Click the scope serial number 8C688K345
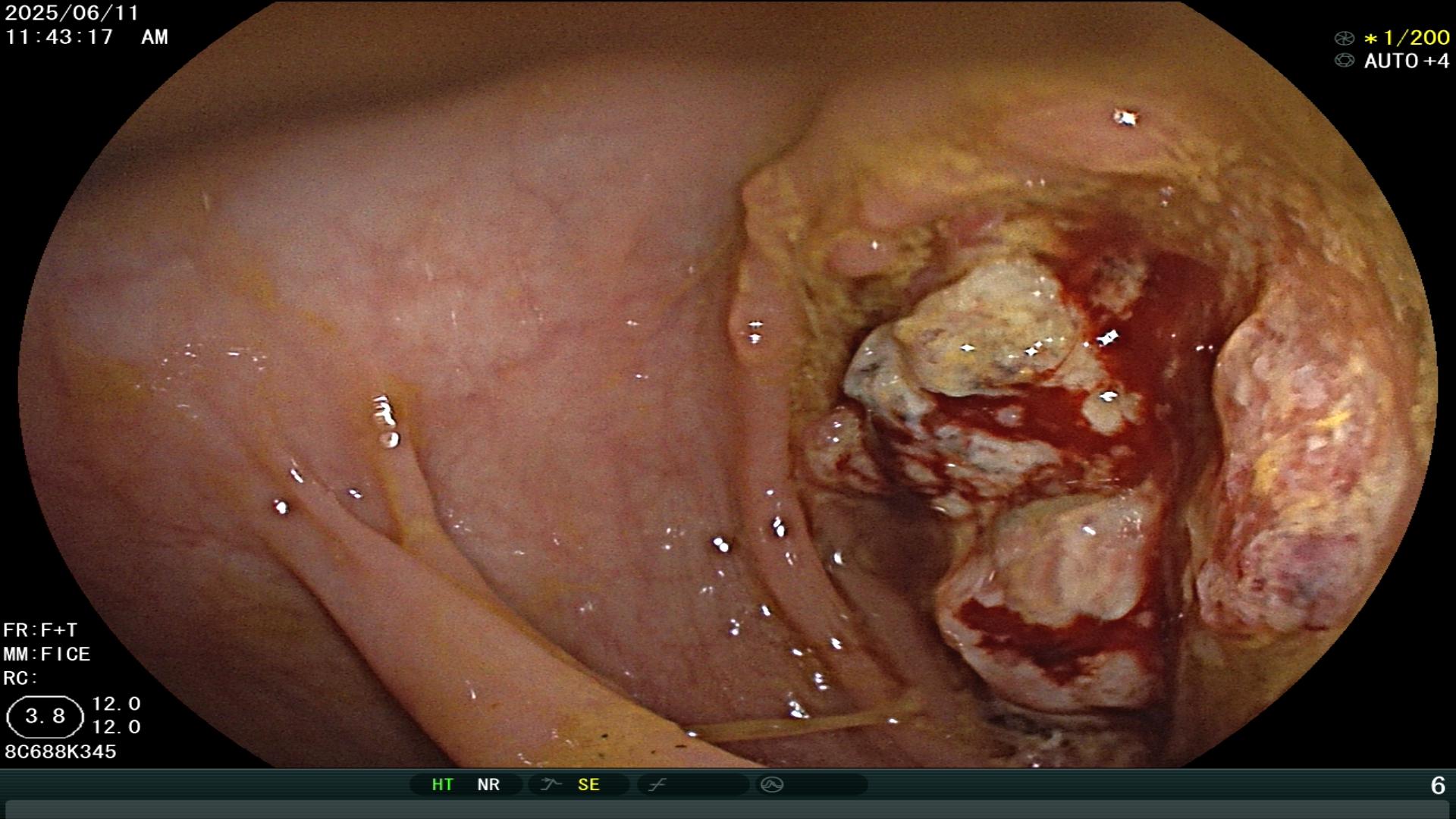This screenshot has height=819, width=1456. (61, 752)
